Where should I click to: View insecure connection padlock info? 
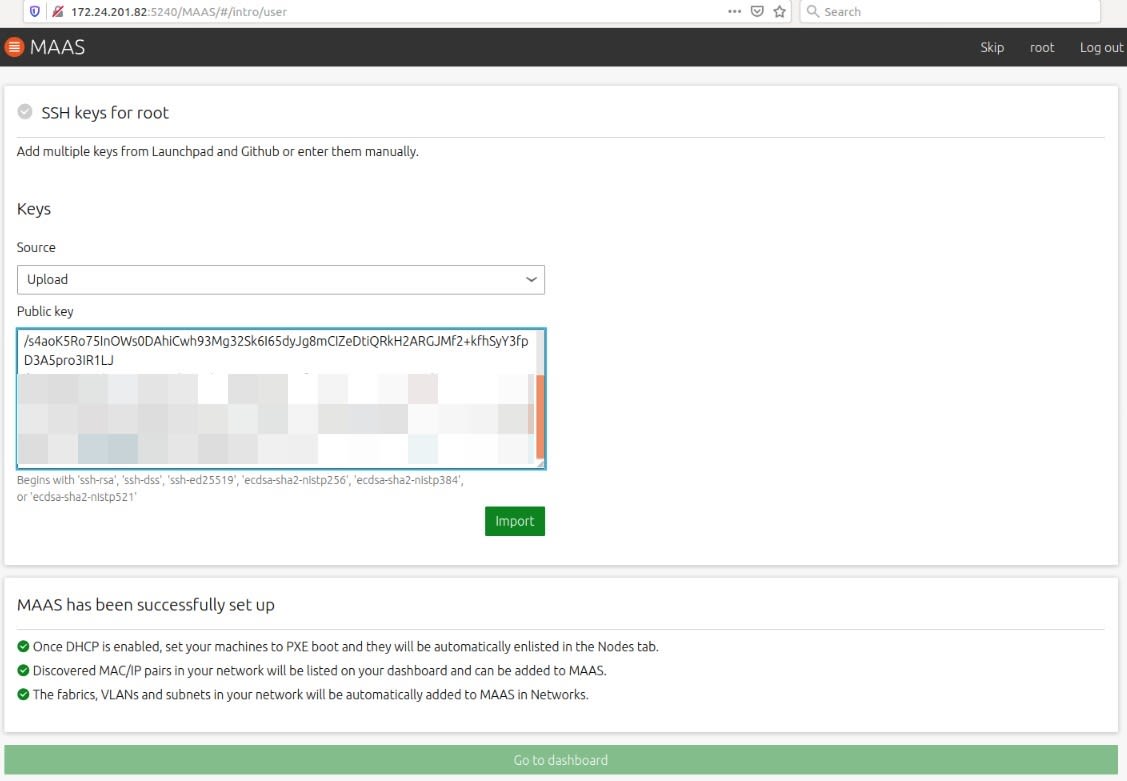point(58,11)
